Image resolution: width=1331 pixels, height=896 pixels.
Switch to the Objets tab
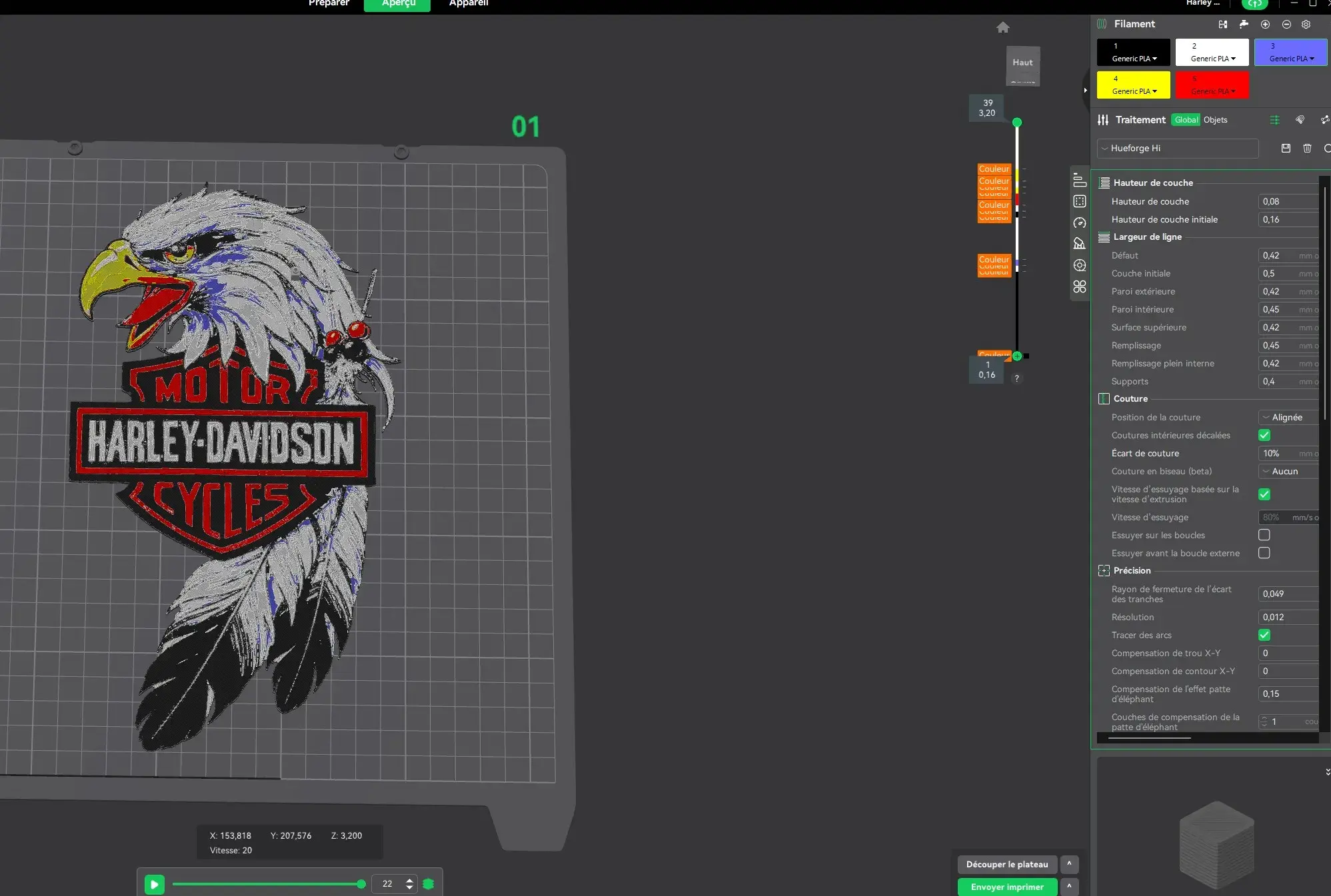point(1215,120)
